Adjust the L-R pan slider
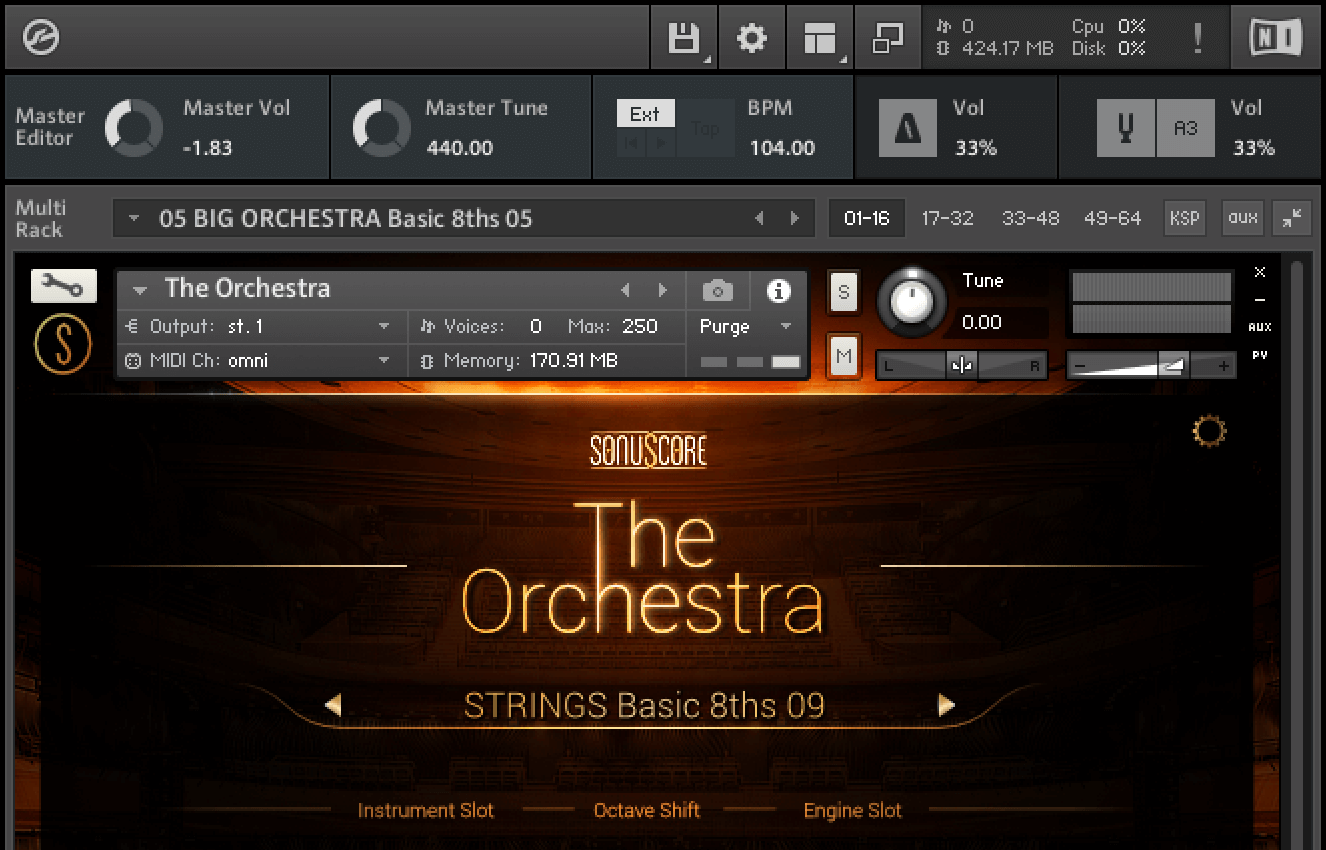Viewport: 1326px width, 850px height. coord(961,366)
